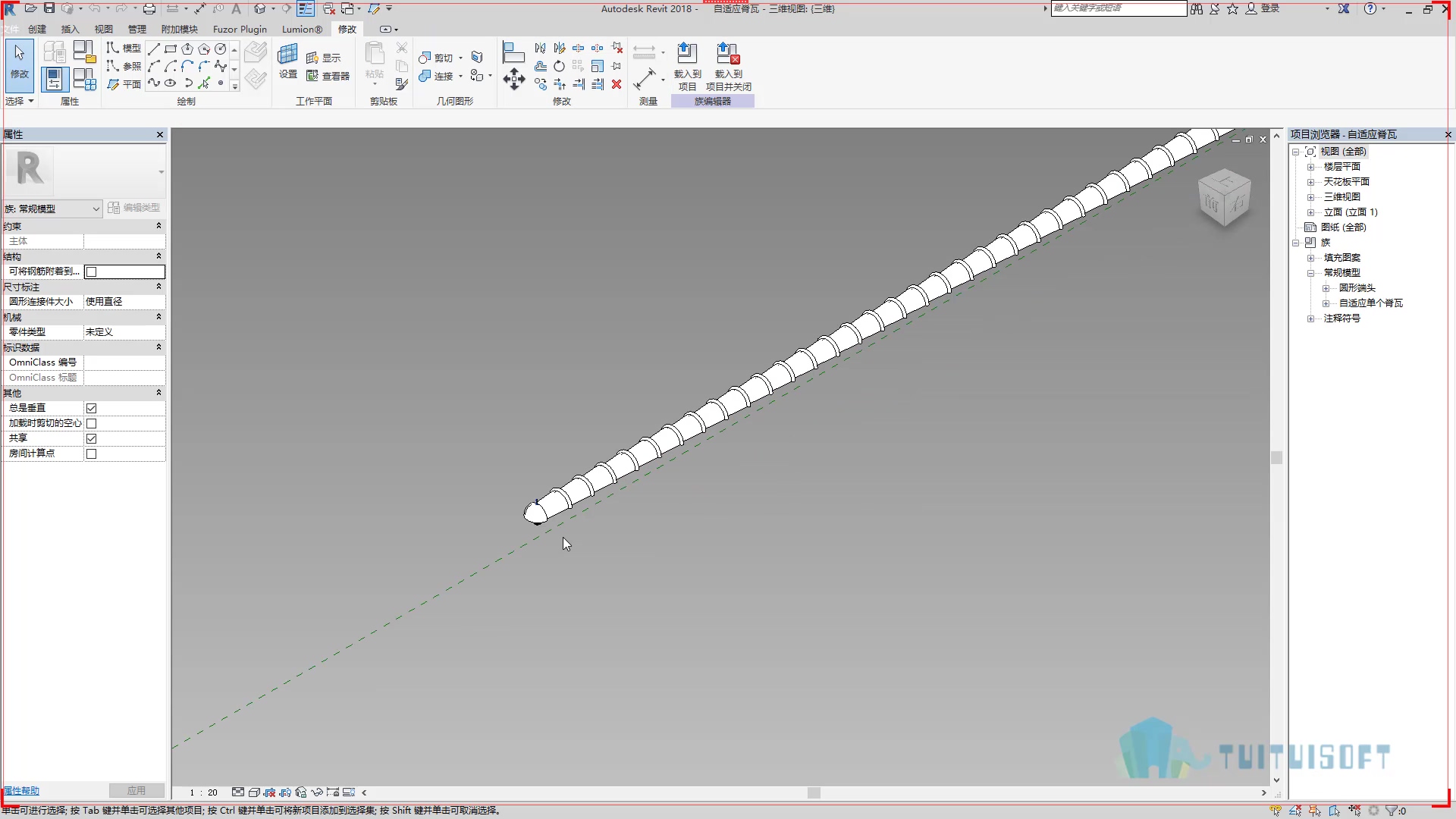Viewport: 1456px width, 819px height.
Task: Click the 查看器 work plane button
Action: pos(328,76)
